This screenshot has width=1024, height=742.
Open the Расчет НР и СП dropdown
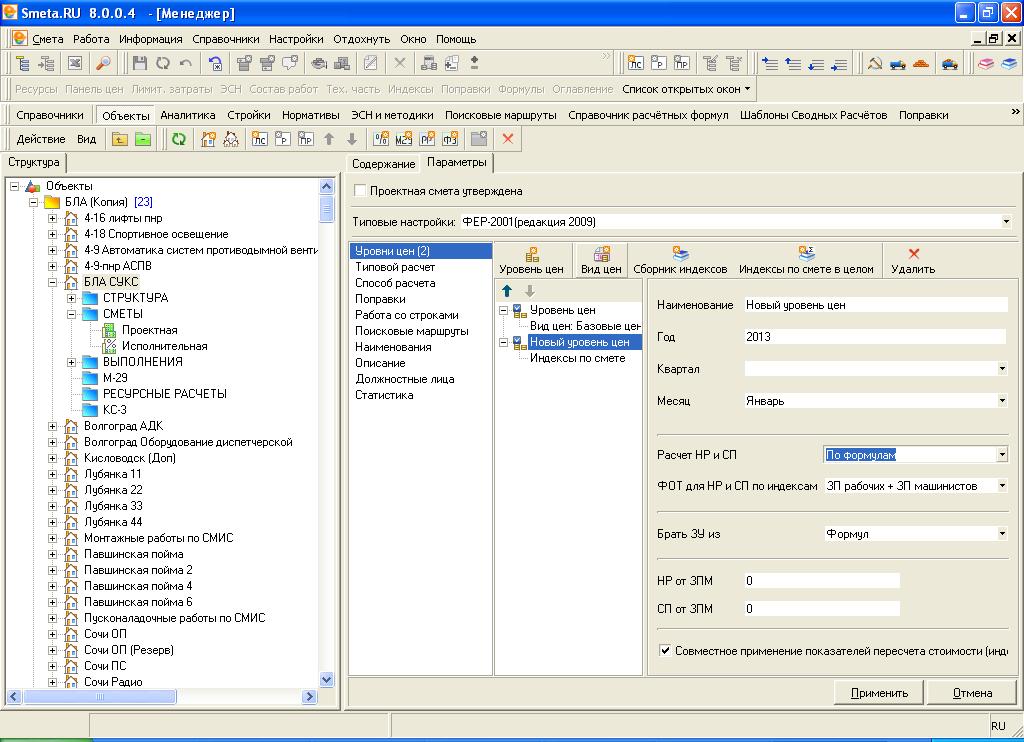tap(1002, 455)
